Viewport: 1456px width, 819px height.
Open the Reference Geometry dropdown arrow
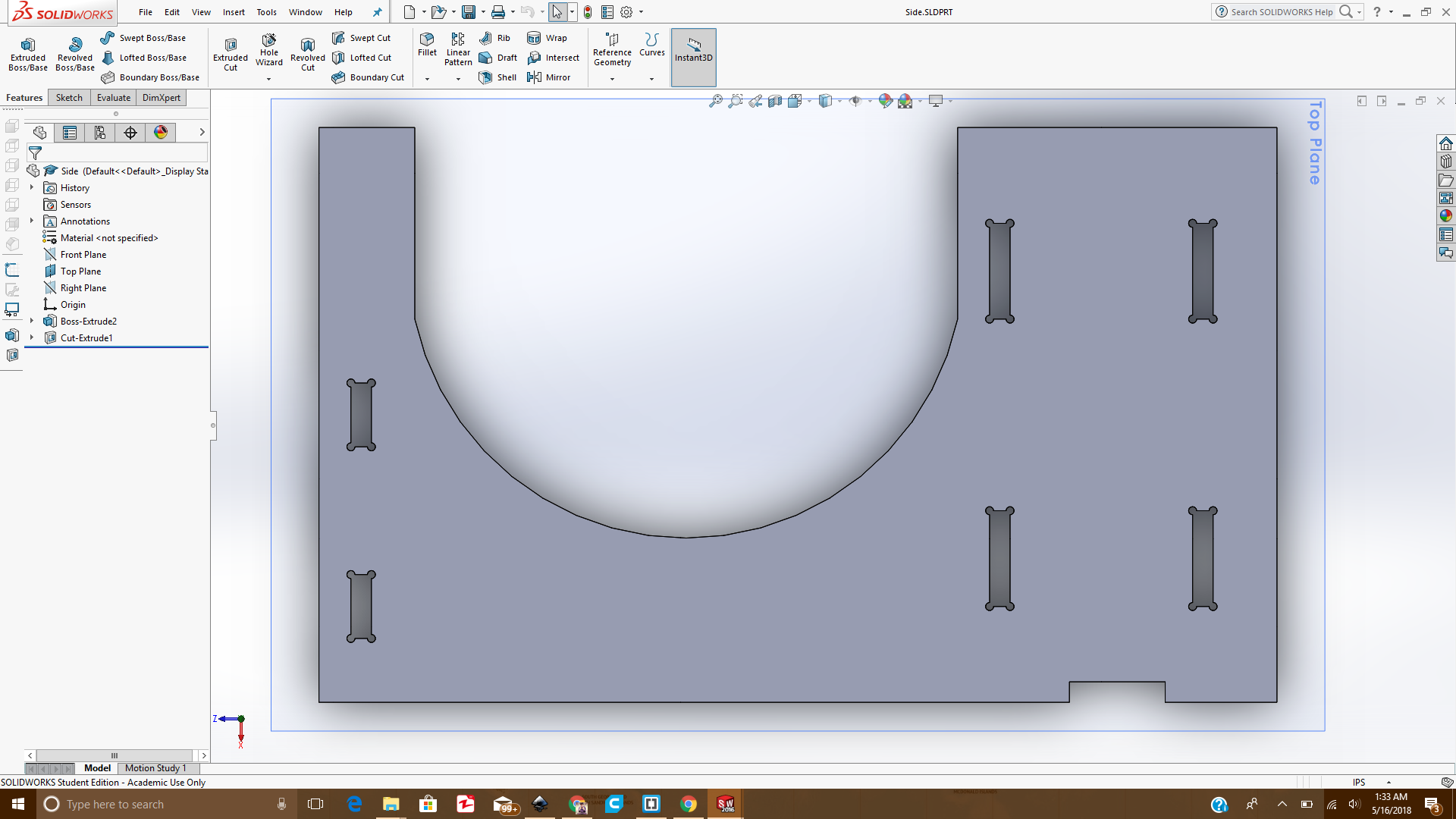612,79
